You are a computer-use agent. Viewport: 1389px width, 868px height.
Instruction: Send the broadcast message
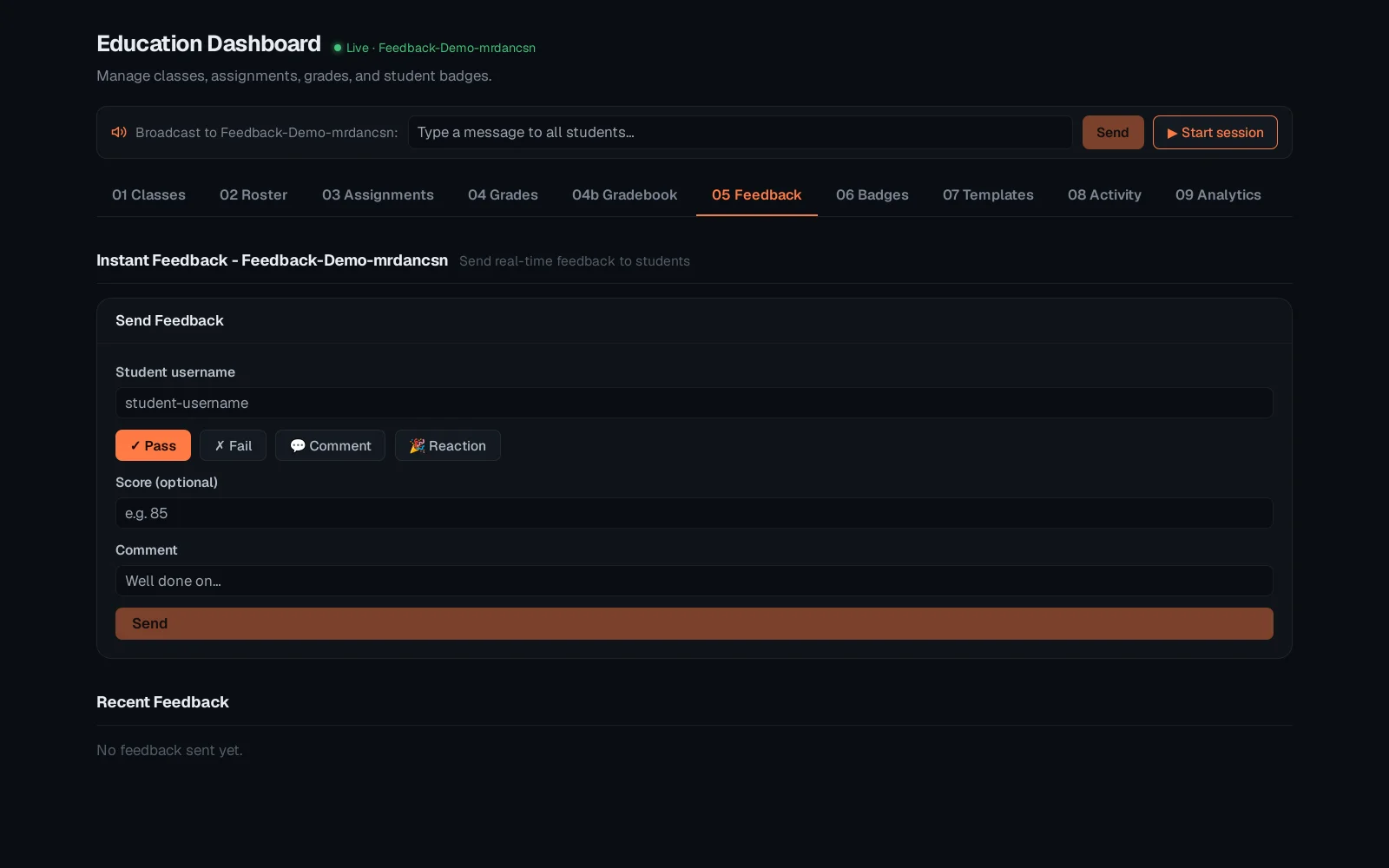click(1112, 132)
